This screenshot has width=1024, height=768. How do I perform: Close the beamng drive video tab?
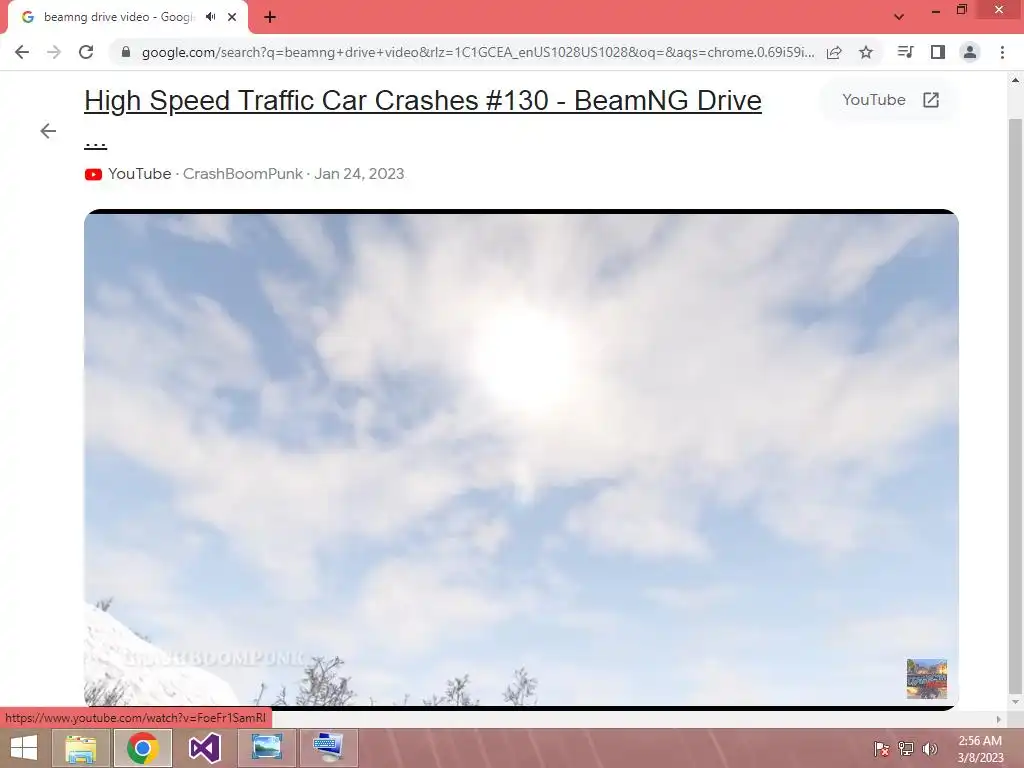click(x=232, y=17)
